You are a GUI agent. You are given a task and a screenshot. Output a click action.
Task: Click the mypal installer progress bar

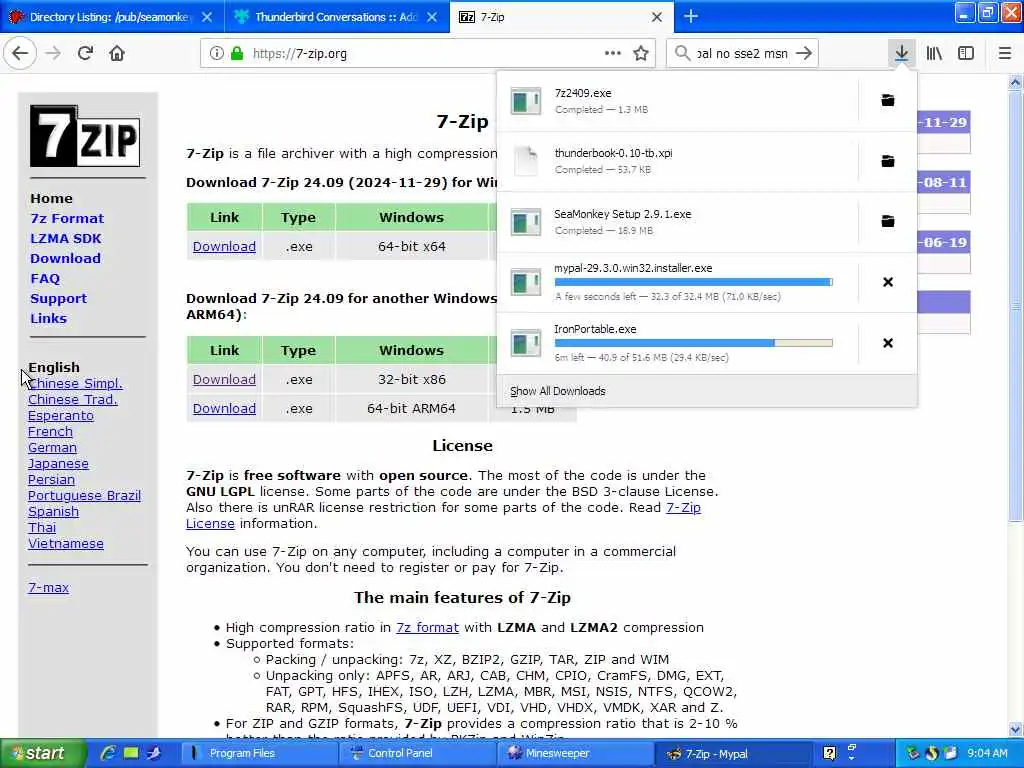click(693, 282)
